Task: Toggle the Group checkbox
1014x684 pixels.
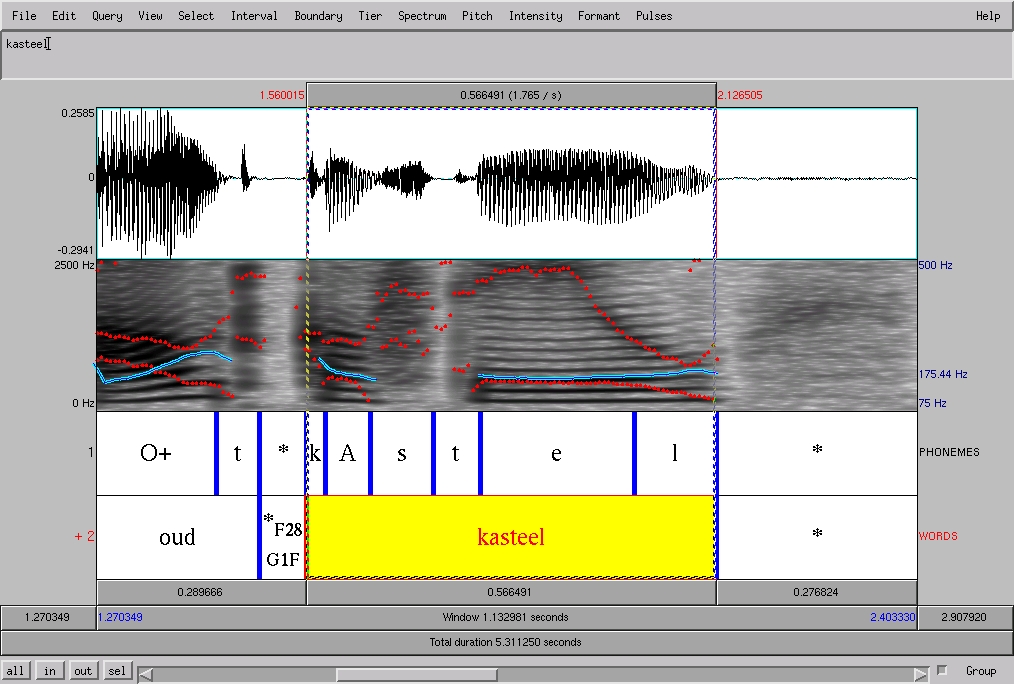Action: [942, 670]
